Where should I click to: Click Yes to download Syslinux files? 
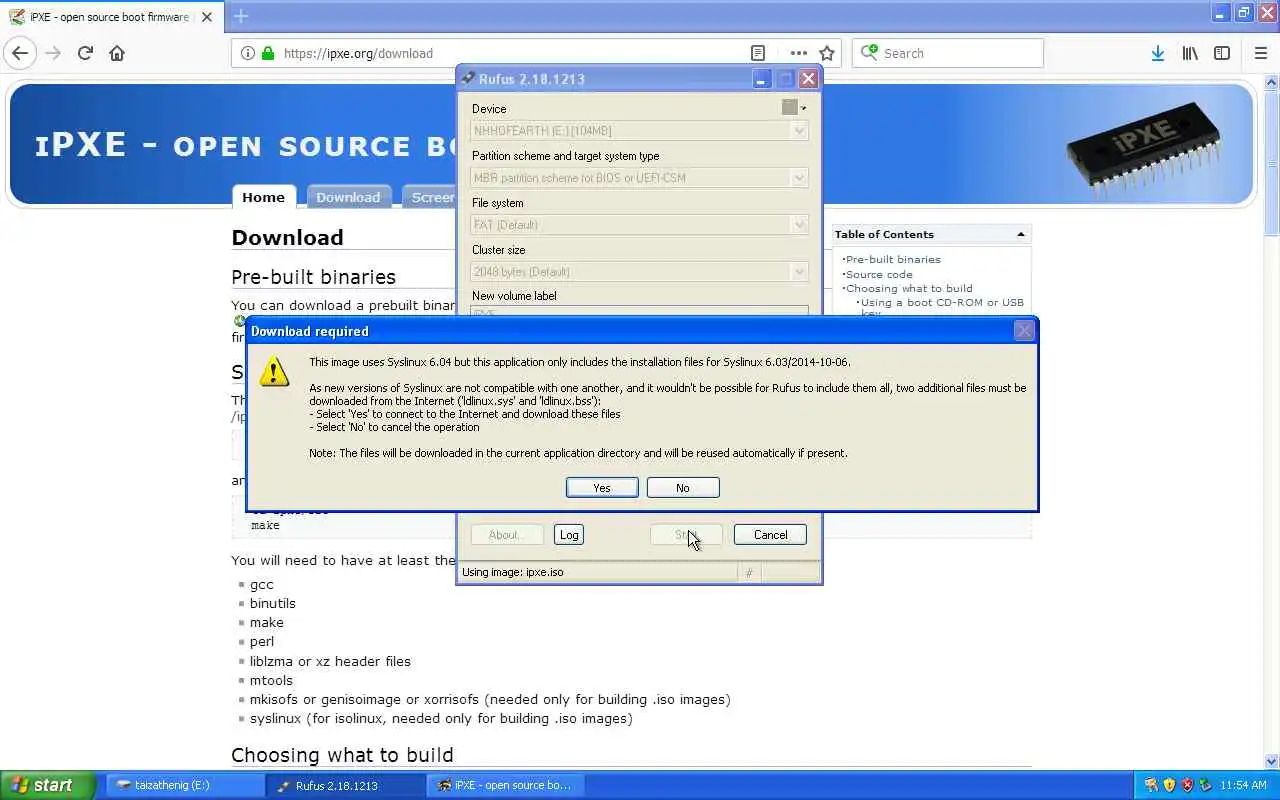[602, 487]
